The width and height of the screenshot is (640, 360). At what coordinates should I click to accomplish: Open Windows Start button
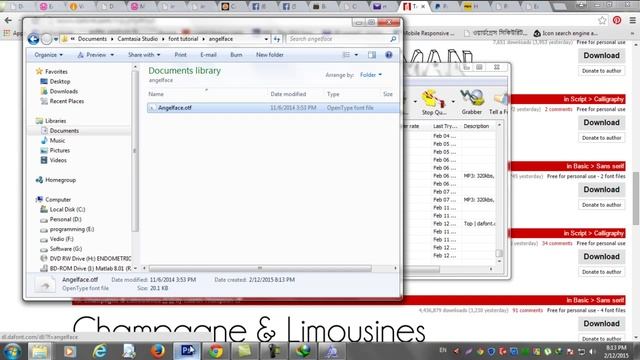(x=12, y=351)
